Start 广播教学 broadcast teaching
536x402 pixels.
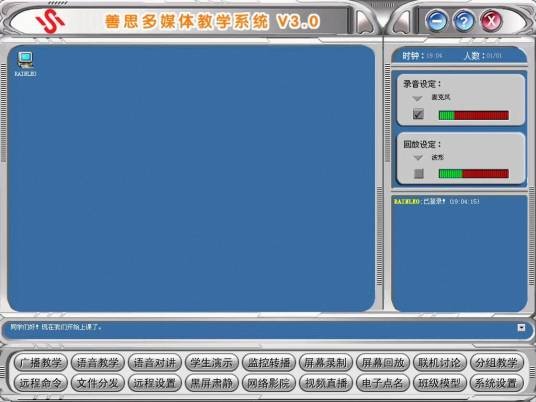coord(41,362)
